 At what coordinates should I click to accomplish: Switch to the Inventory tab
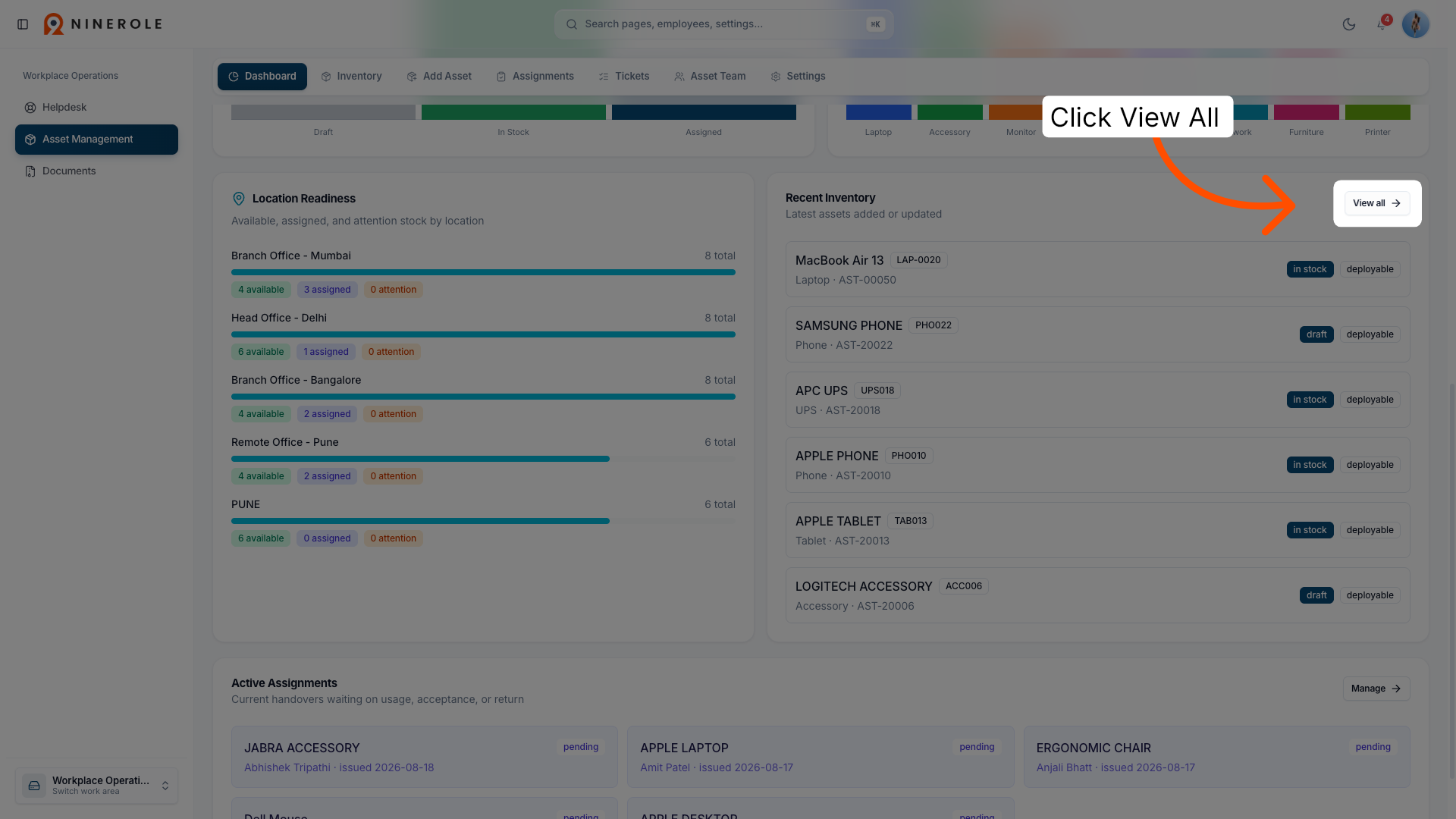tap(351, 77)
